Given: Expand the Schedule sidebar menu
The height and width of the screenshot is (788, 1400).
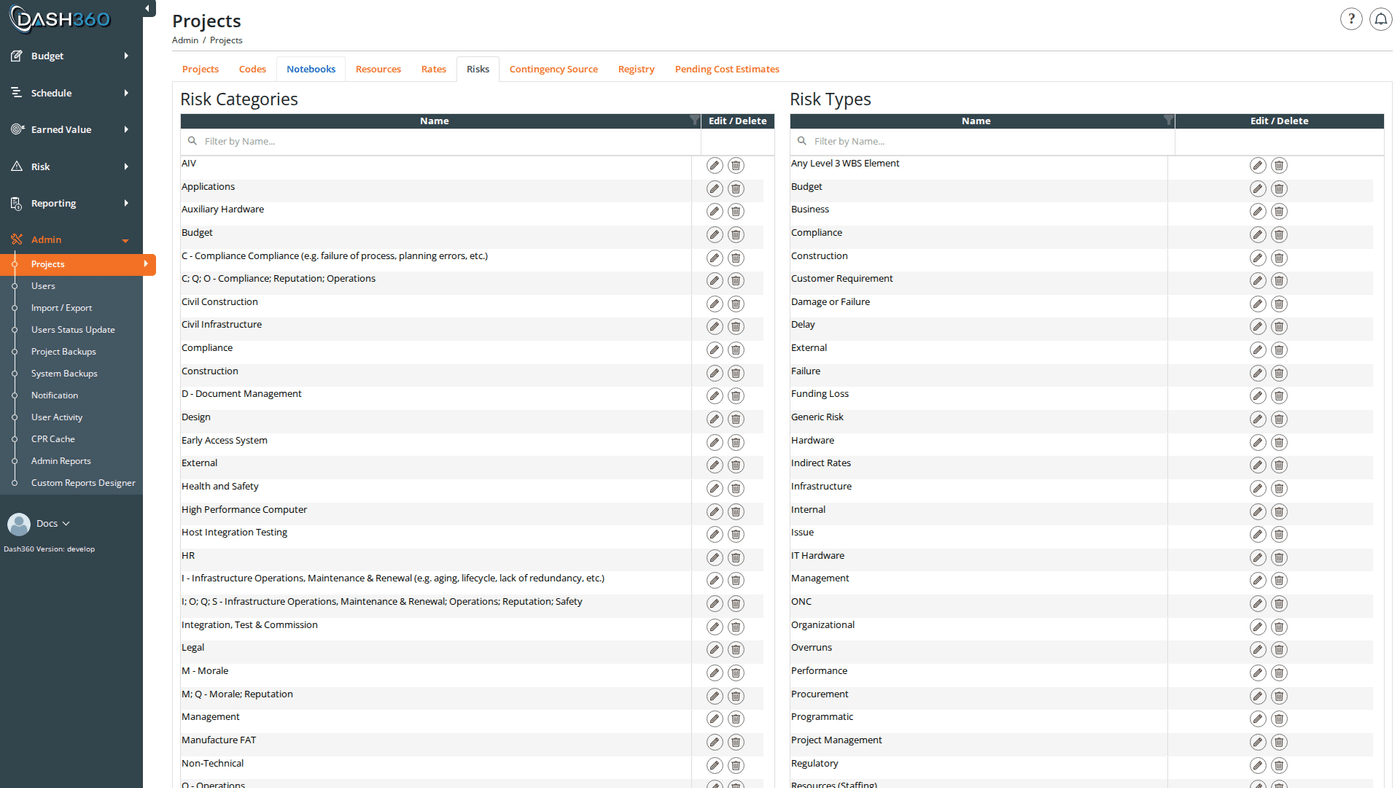Looking at the screenshot, I should [71, 93].
